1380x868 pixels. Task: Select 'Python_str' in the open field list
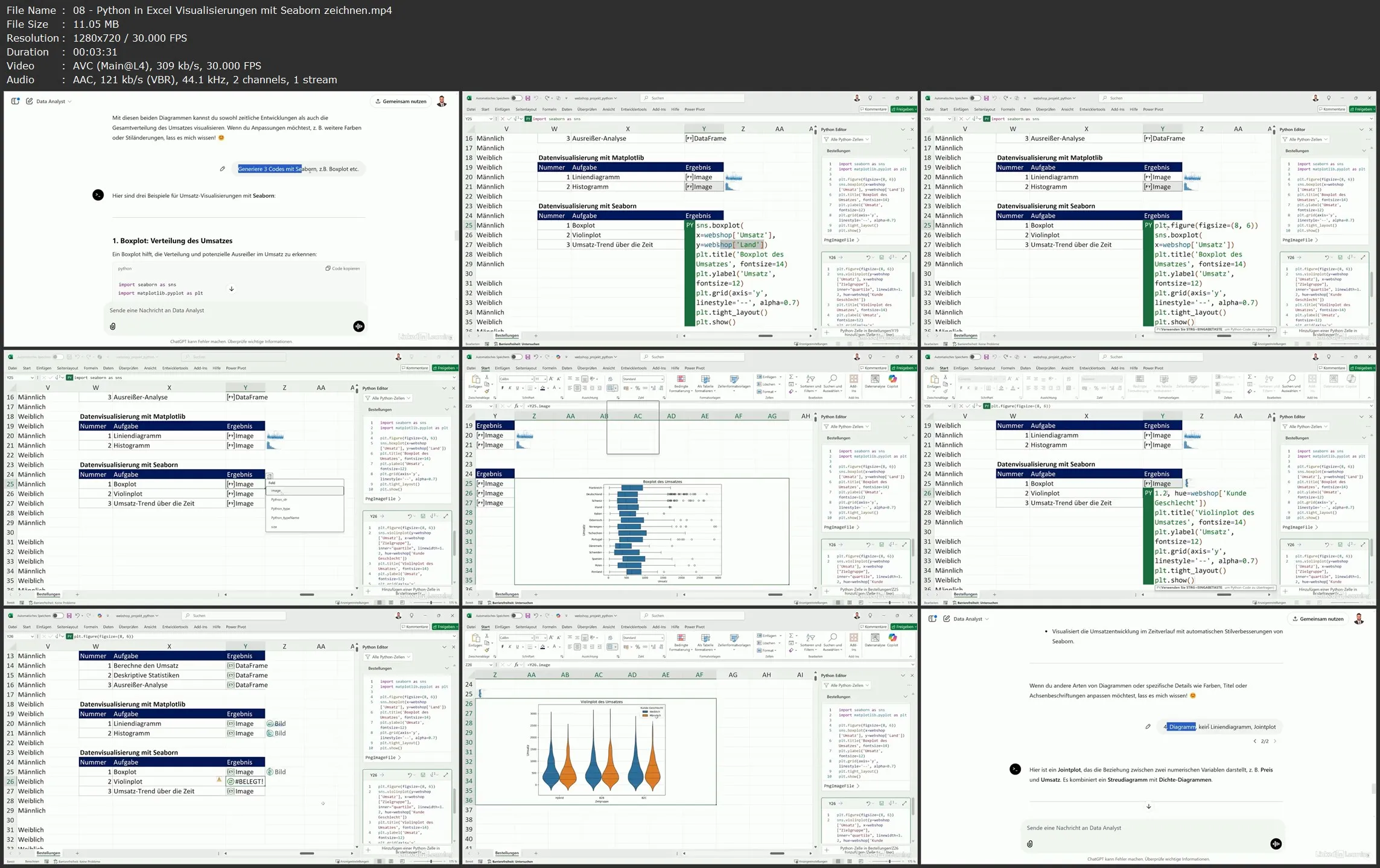point(279,499)
